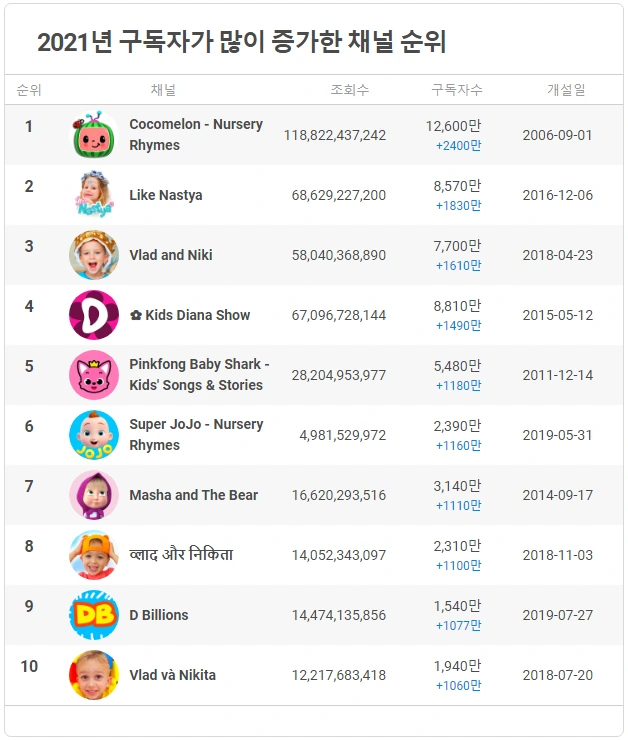
Task: Click Vlad and Niki channel avatar
Action: pos(94,255)
